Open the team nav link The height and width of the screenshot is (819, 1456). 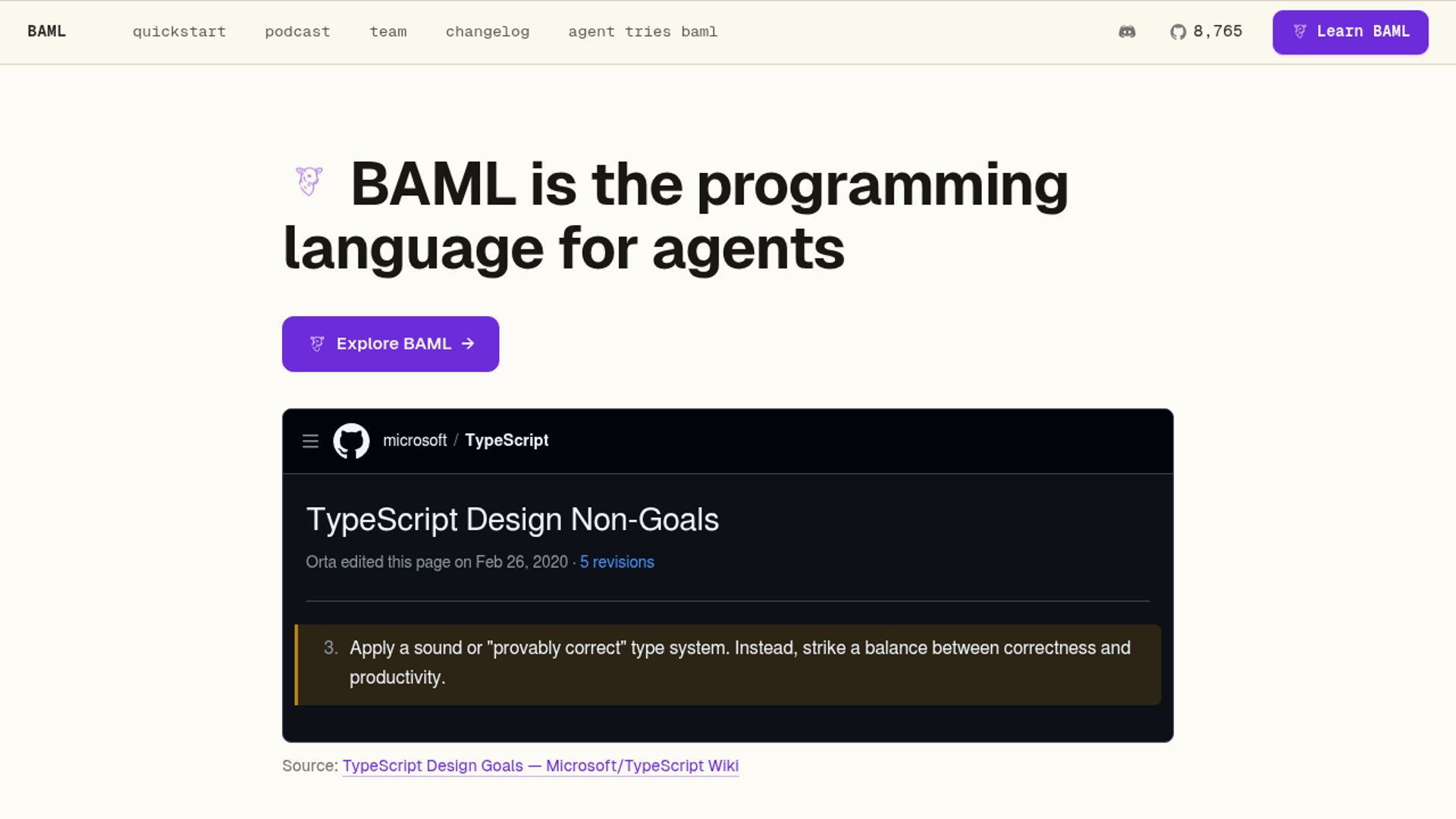click(x=388, y=32)
